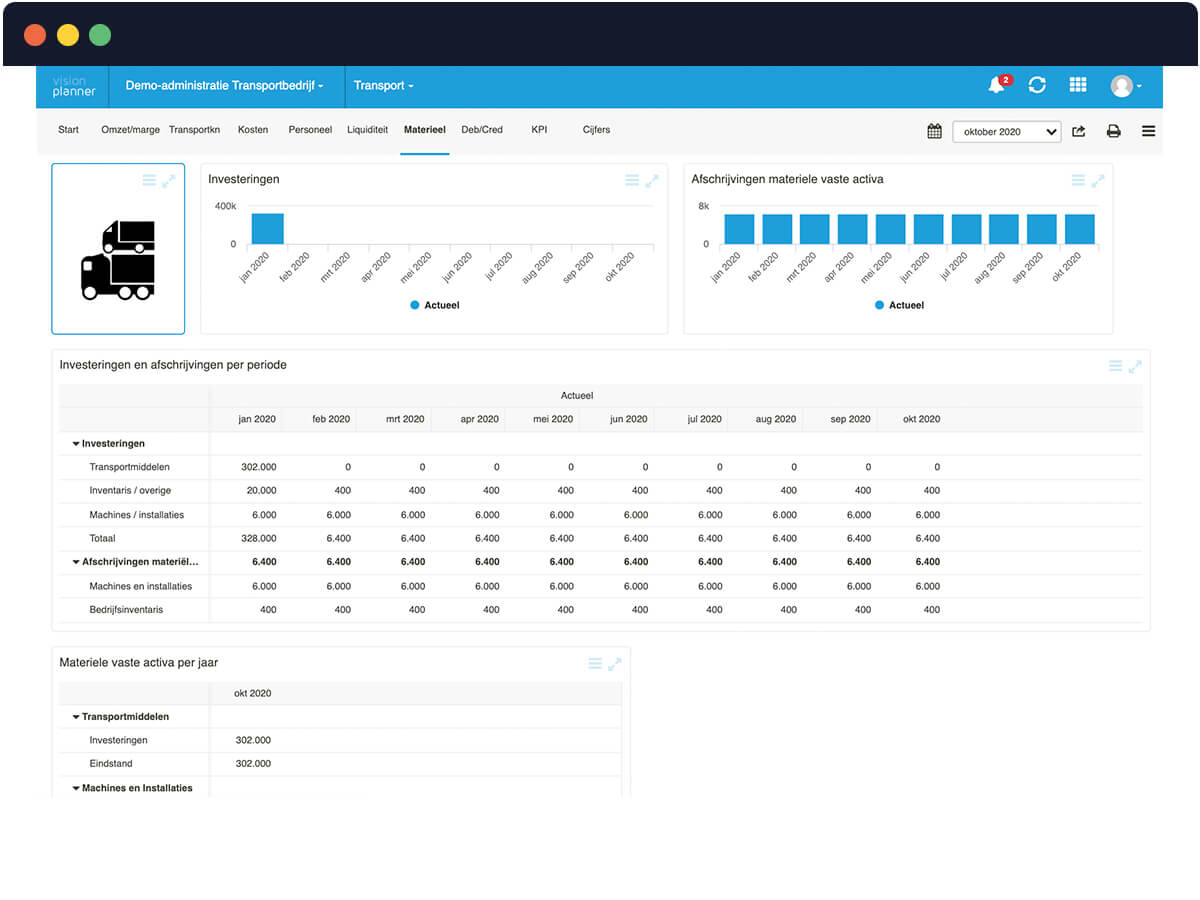Collapse the Transportmiddelen group in yearly table

tap(76, 717)
